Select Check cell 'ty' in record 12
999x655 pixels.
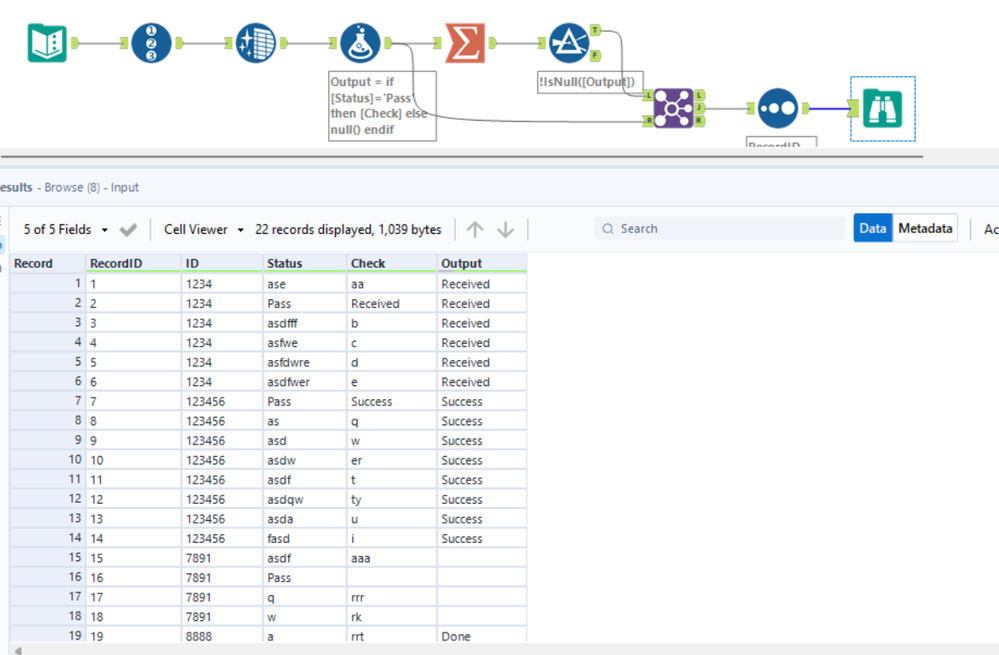pyautogui.click(x=392, y=500)
